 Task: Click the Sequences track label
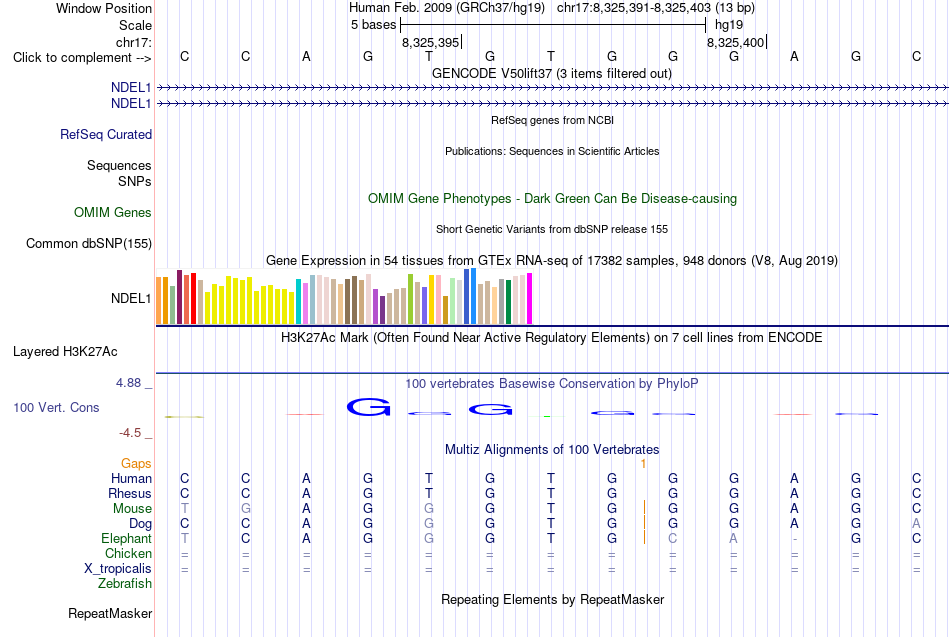pos(119,165)
